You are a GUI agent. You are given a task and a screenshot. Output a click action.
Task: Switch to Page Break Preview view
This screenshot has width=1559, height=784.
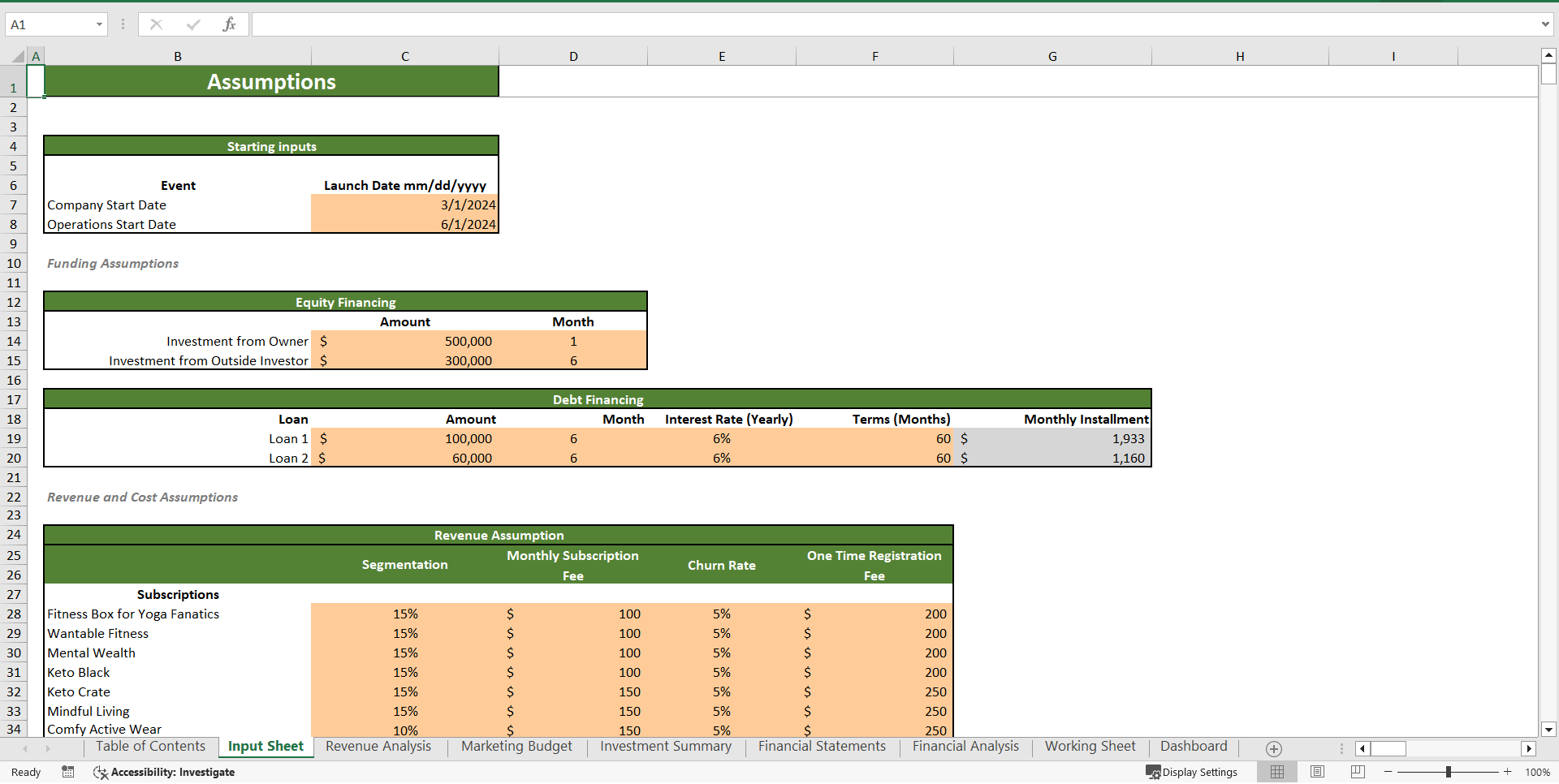1358,772
